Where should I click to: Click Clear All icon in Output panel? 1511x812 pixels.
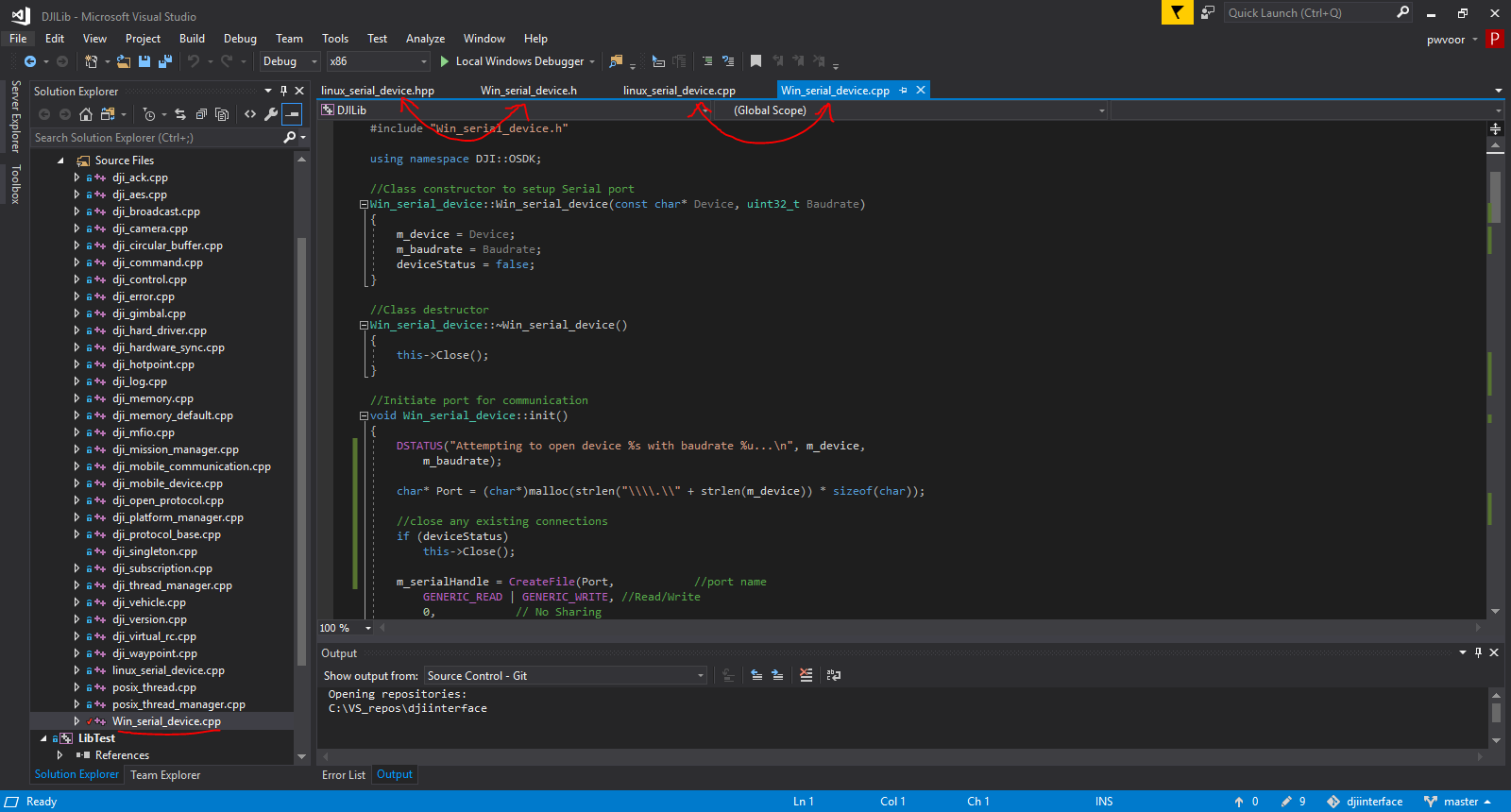coord(806,675)
